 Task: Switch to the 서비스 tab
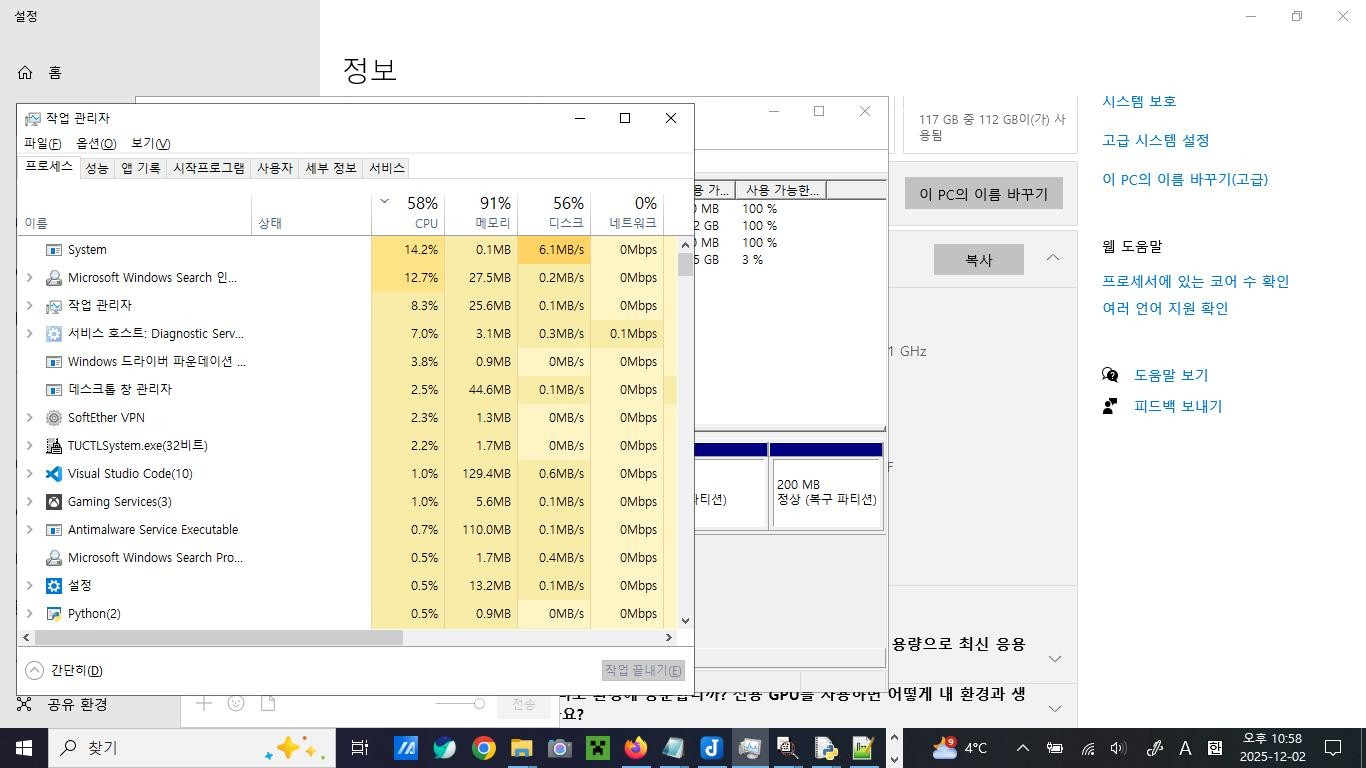pyautogui.click(x=386, y=168)
